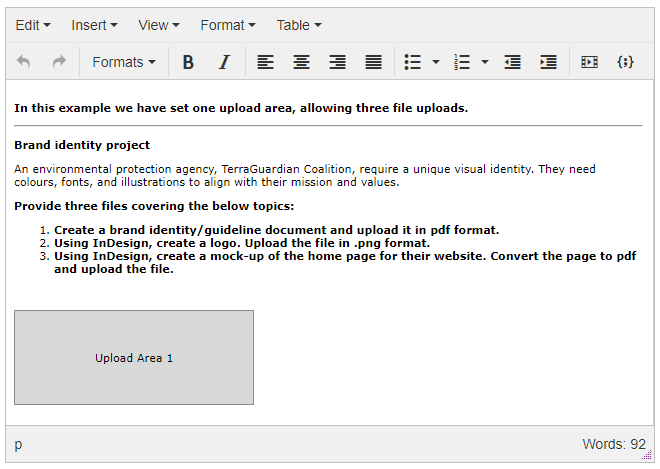Expand numbered list style options arrow
The height and width of the screenshot is (469, 660).
point(485,62)
